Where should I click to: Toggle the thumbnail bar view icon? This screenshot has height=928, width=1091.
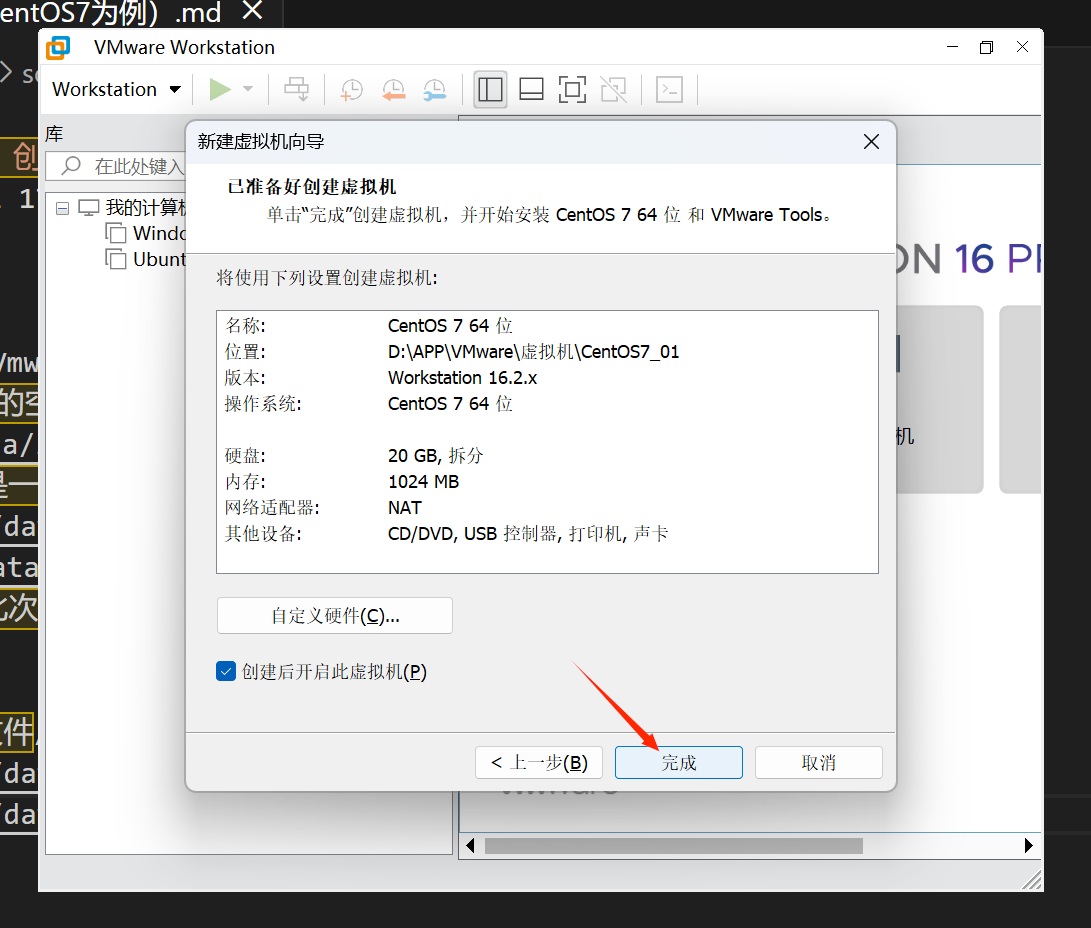pyautogui.click(x=532, y=90)
